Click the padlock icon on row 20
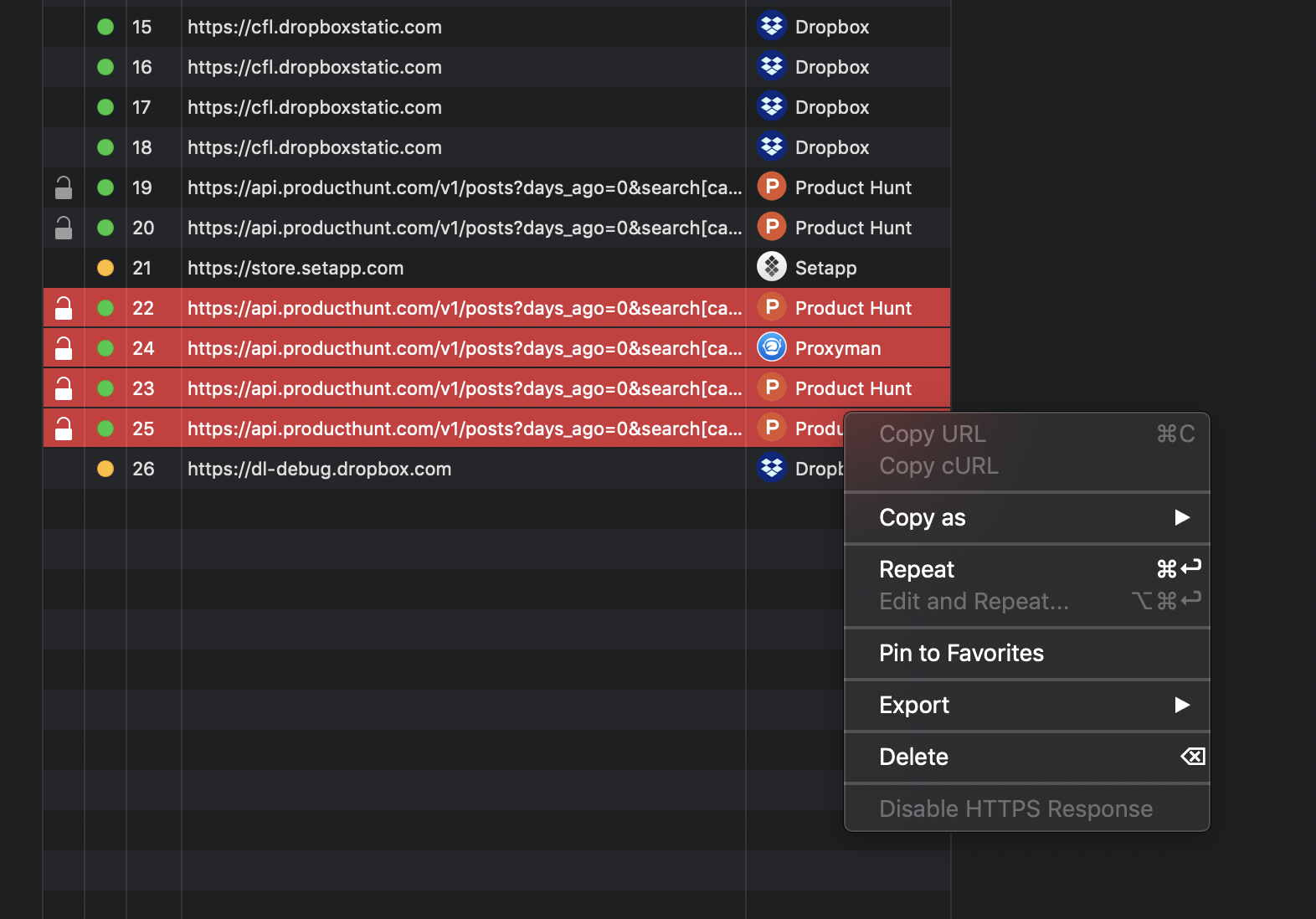 [64, 228]
